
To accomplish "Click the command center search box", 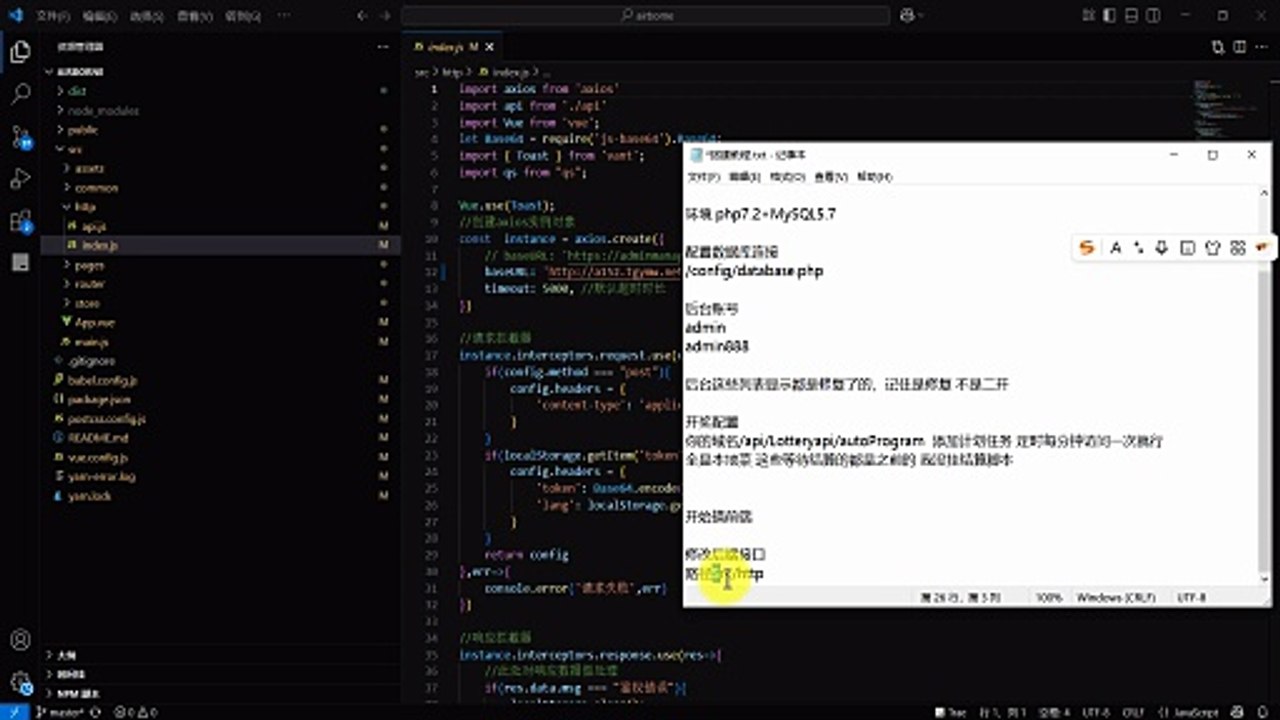I will pyautogui.click(x=646, y=15).
